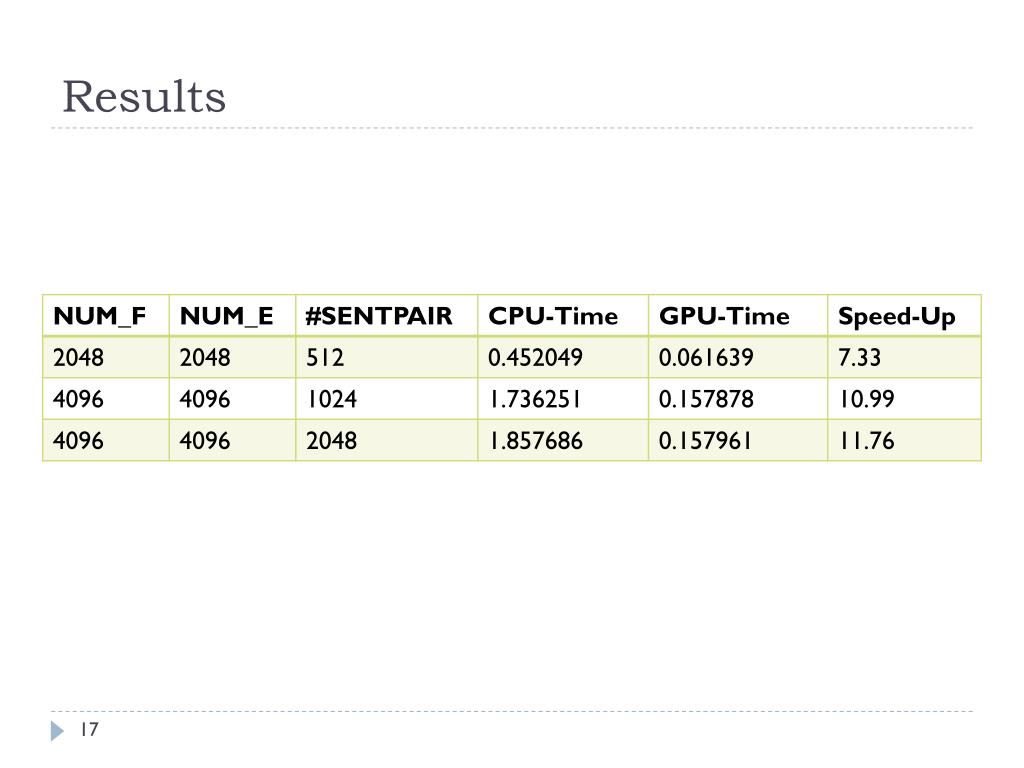This screenshot has height=768, width=1024.
Task: Click the NUM_F column header
Action: coord(99,316)
